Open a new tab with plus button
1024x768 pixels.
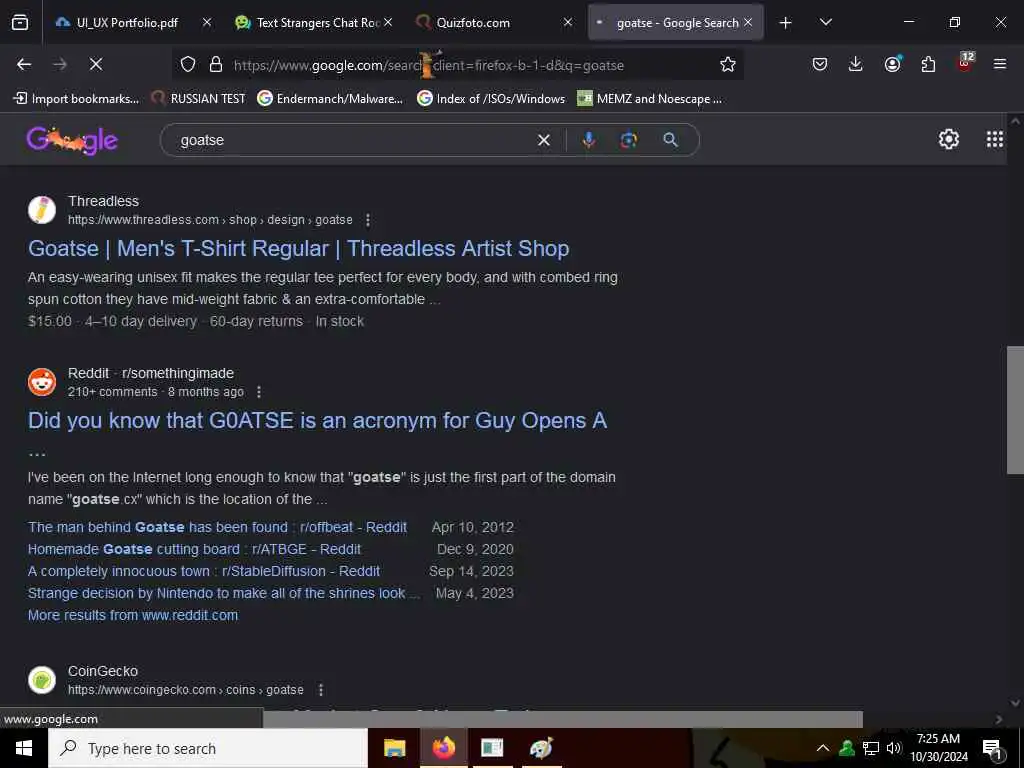click(786, 23)
